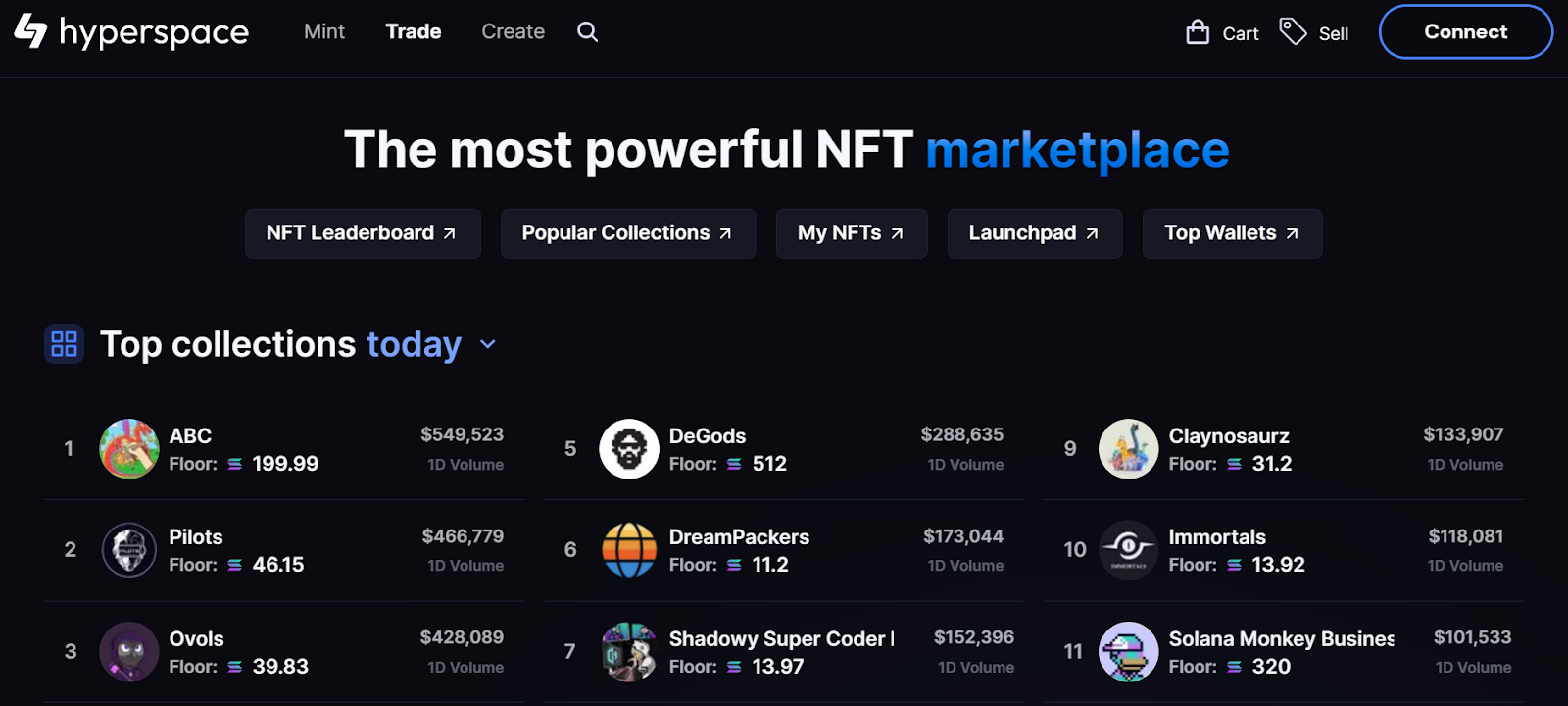Click the hyperspace logo icon
The height and width of the screenshot is (706, 1568).
[30, 31]
